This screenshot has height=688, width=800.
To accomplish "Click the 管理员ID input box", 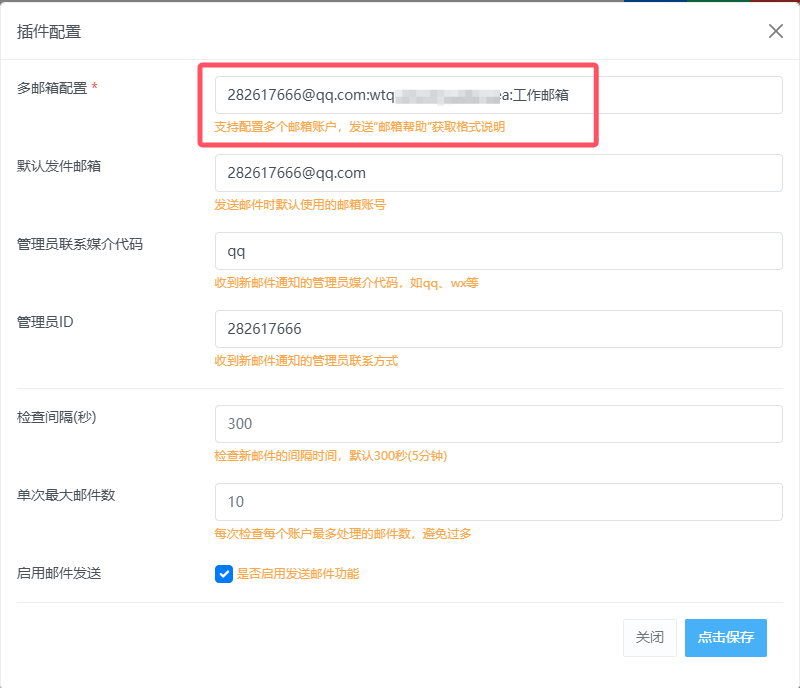I will click(x=498, y=329).
